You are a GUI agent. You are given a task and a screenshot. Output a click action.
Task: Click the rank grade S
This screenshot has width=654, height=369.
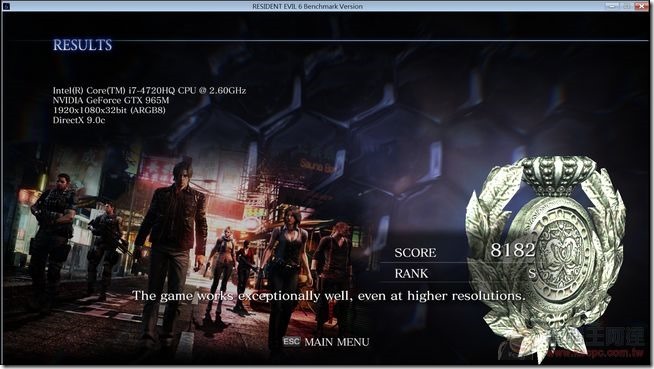click(532, 274)
